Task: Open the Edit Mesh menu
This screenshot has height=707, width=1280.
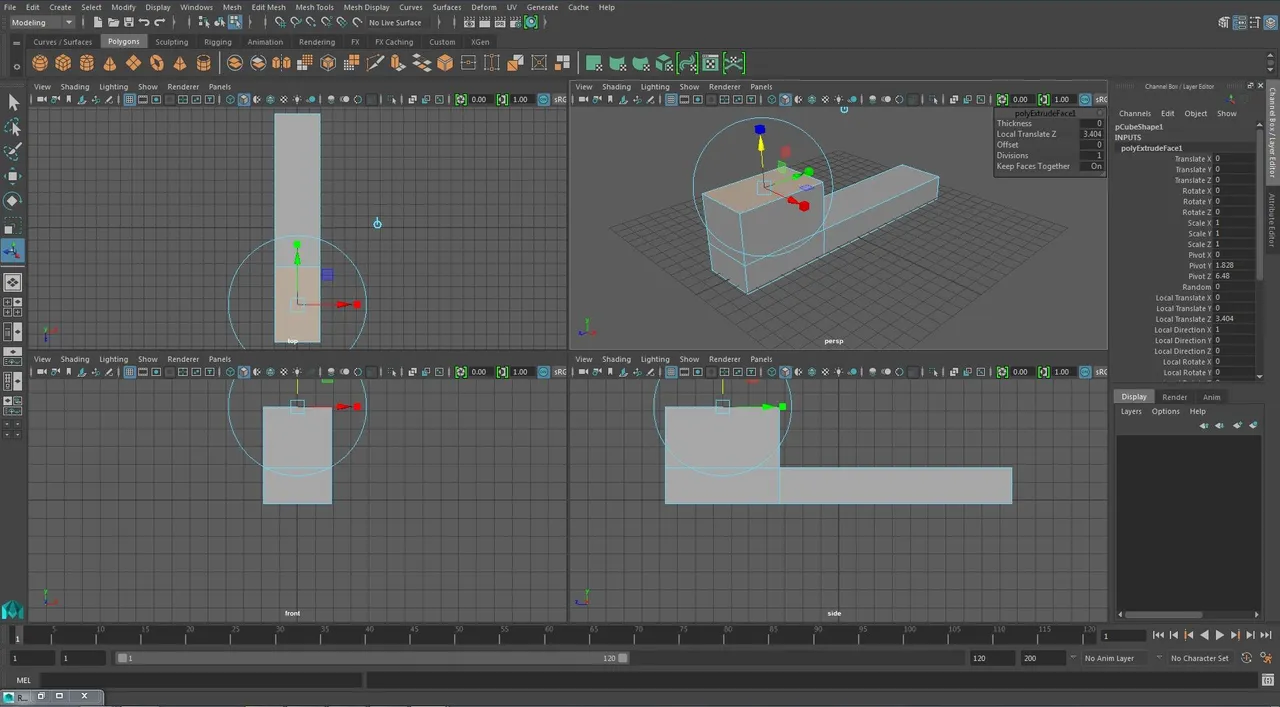Action: click(268, 7)
